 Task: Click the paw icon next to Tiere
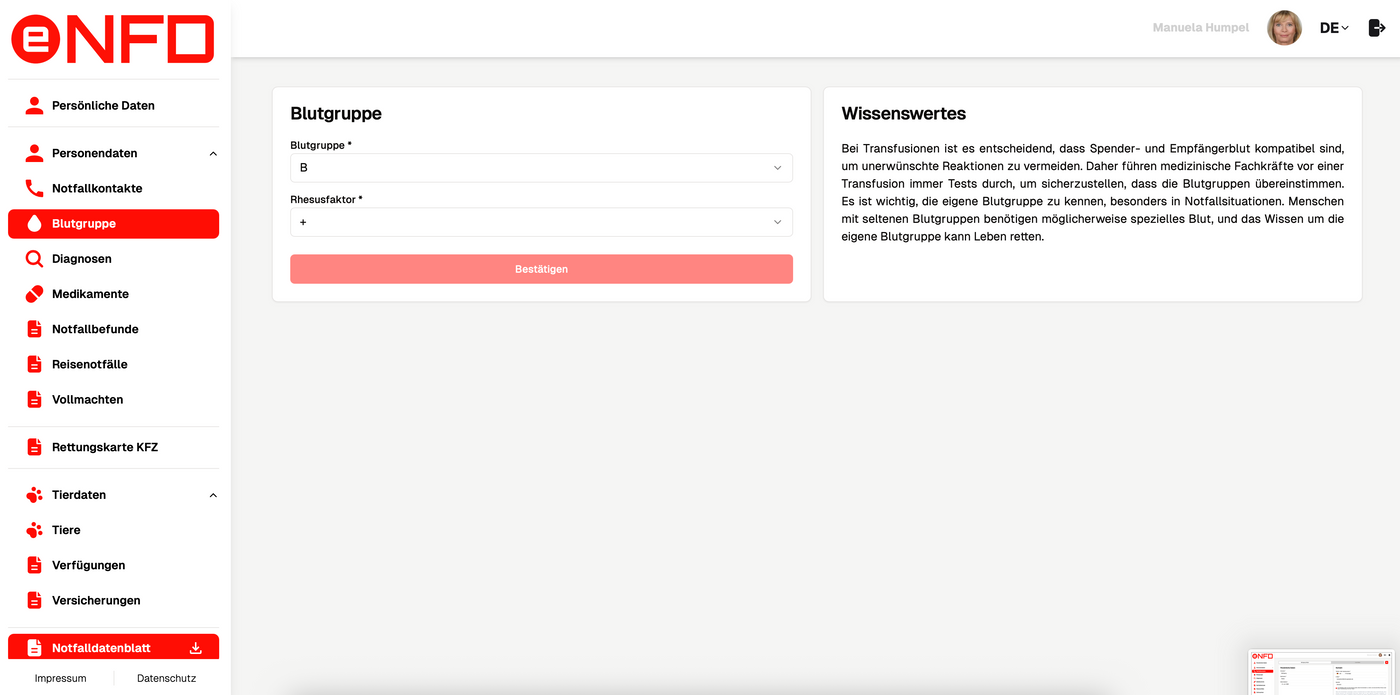34,530
